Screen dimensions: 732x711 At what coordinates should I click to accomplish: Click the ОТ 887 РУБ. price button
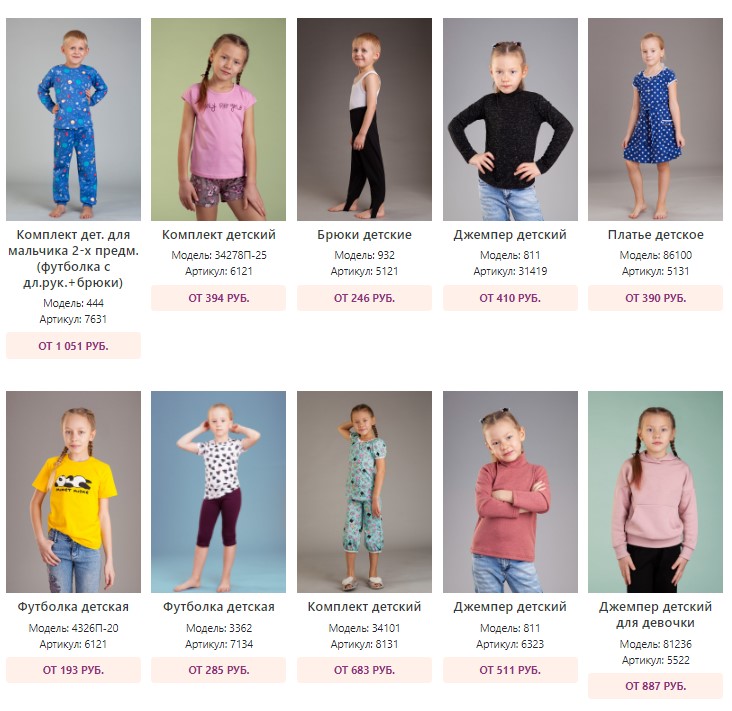[x=655, y=686]
